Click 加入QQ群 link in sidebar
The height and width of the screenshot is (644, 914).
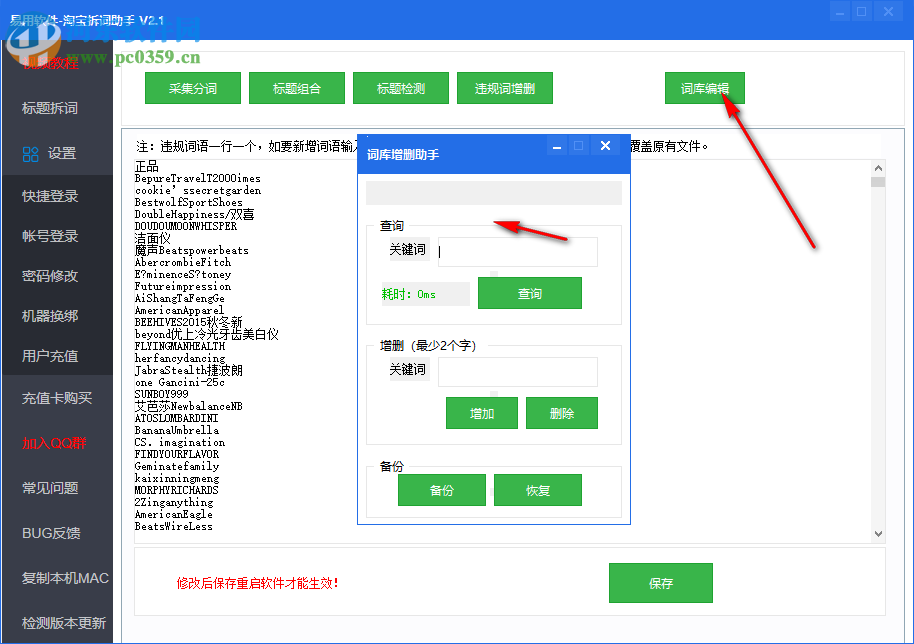click(54, 443)
